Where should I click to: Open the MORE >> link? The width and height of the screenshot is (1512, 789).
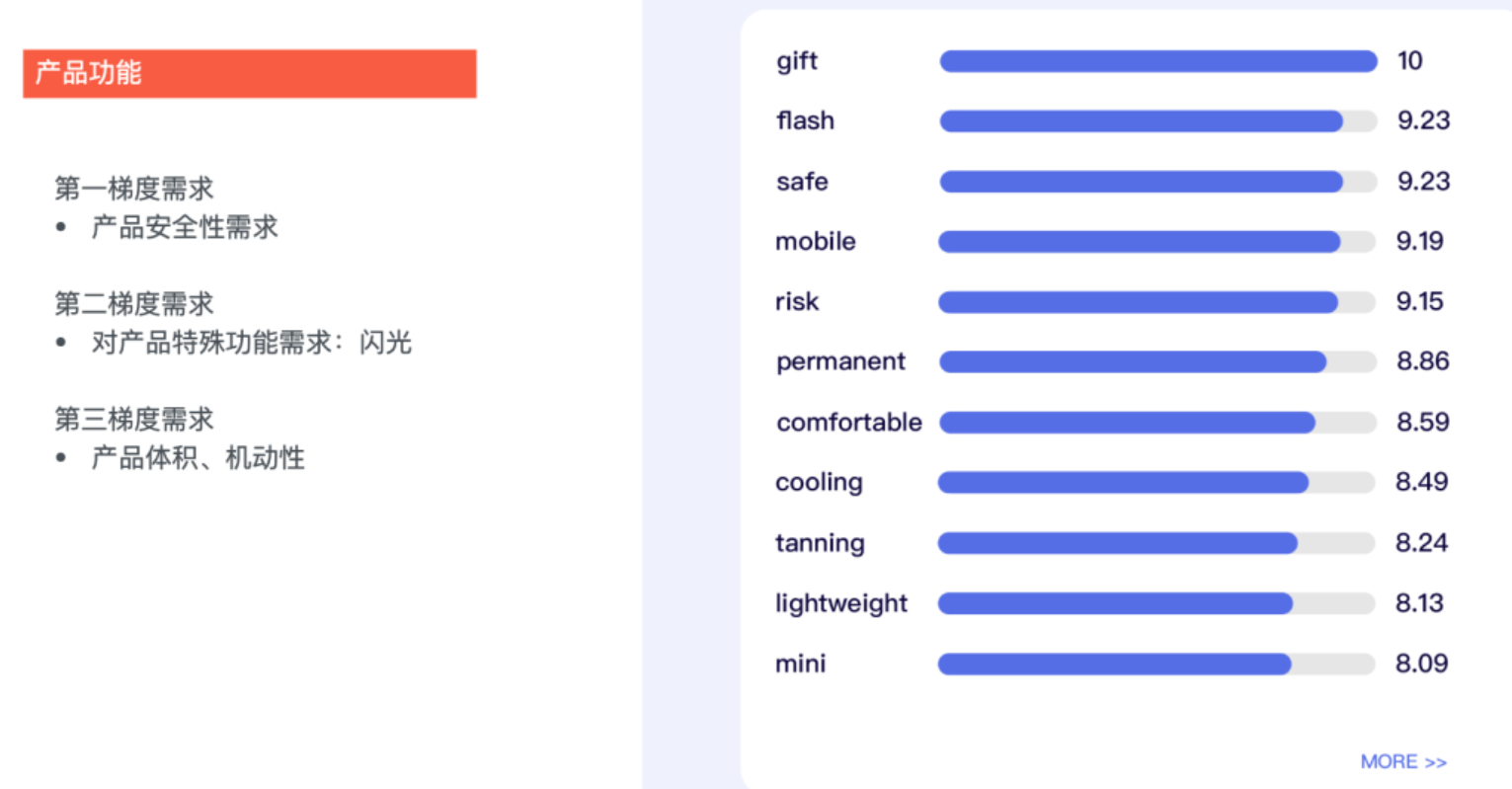[x=1403, y=761]
